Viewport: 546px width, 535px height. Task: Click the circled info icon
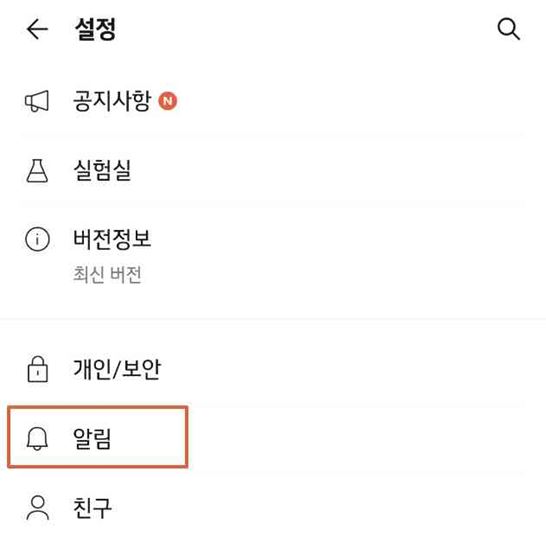(37, 239)
